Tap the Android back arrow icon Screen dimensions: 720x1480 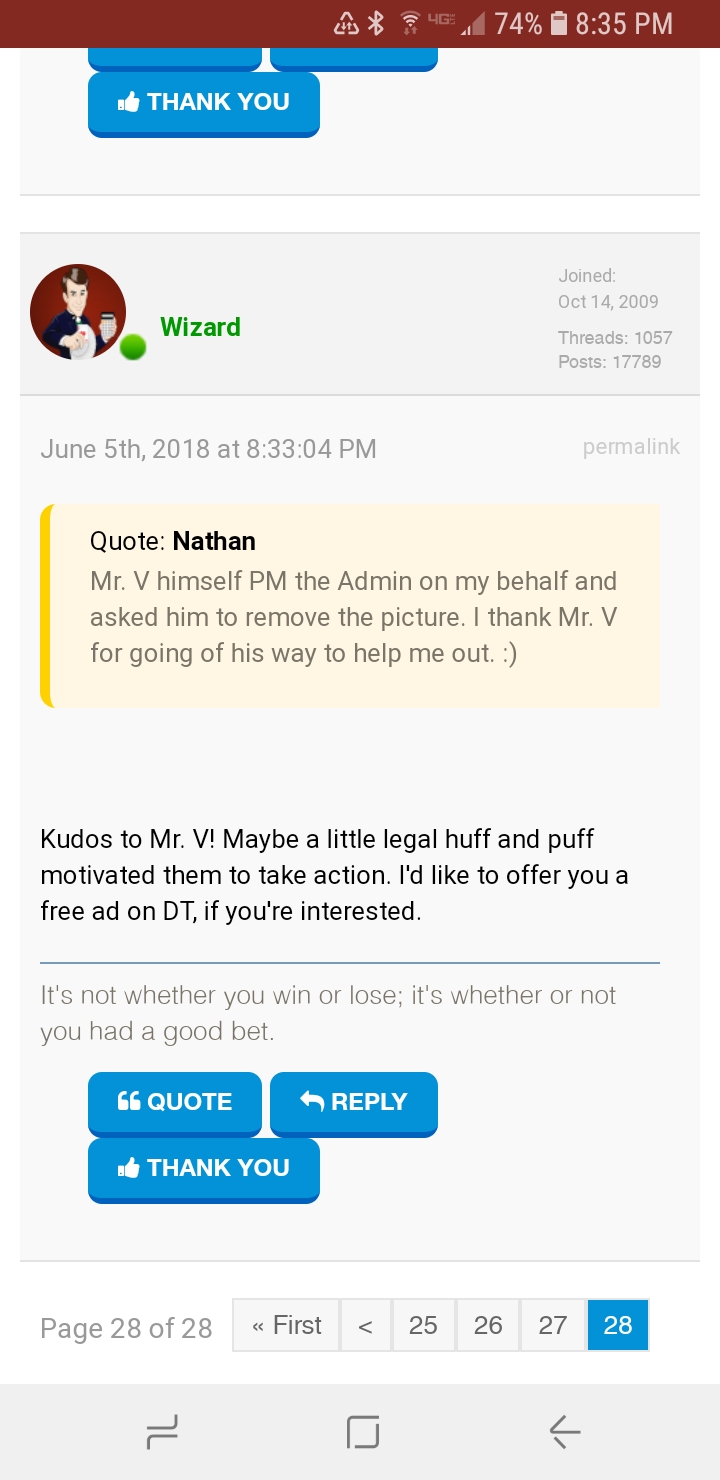pos(565,1433)
